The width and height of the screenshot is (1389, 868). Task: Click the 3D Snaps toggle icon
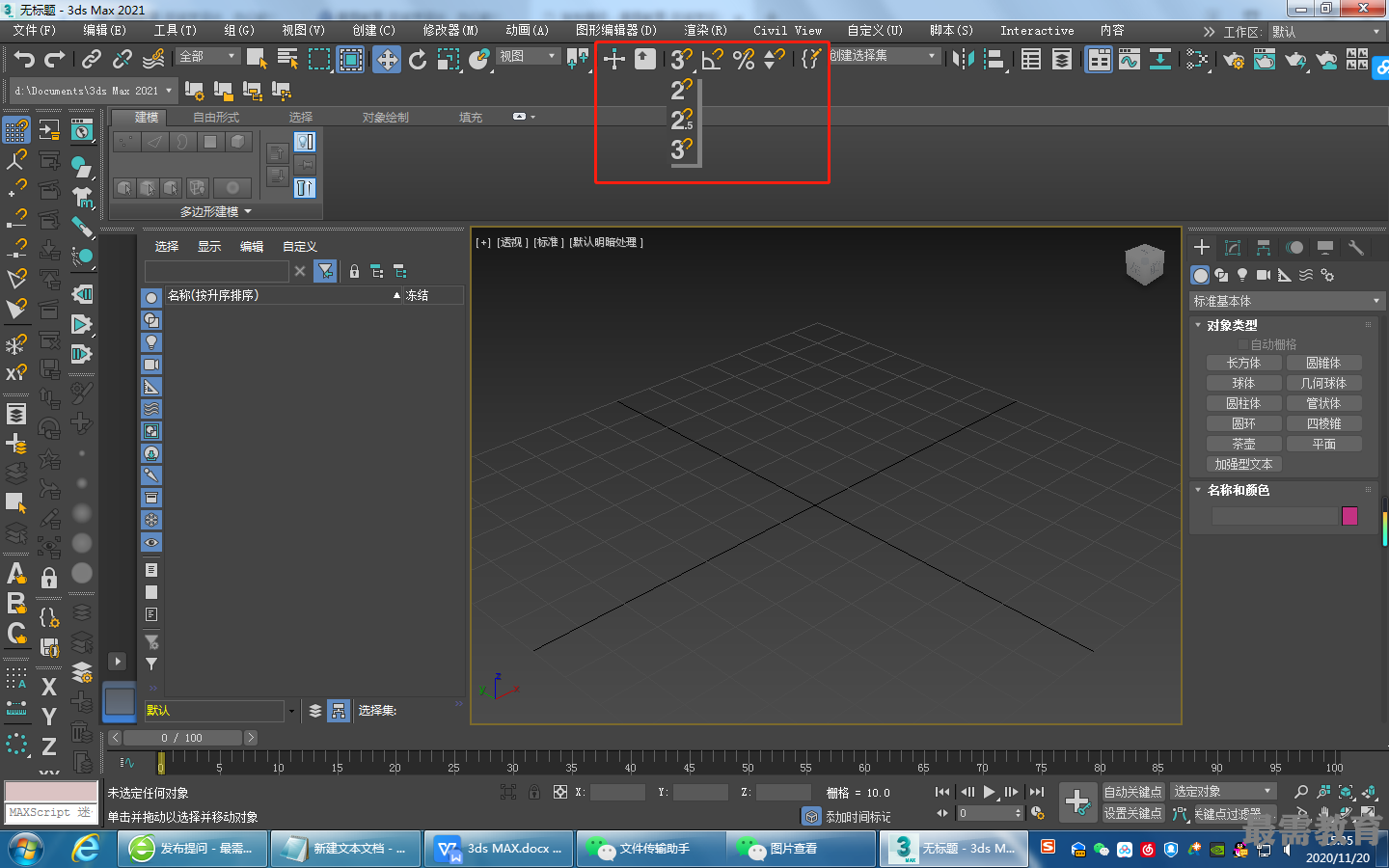pos(681,59)
